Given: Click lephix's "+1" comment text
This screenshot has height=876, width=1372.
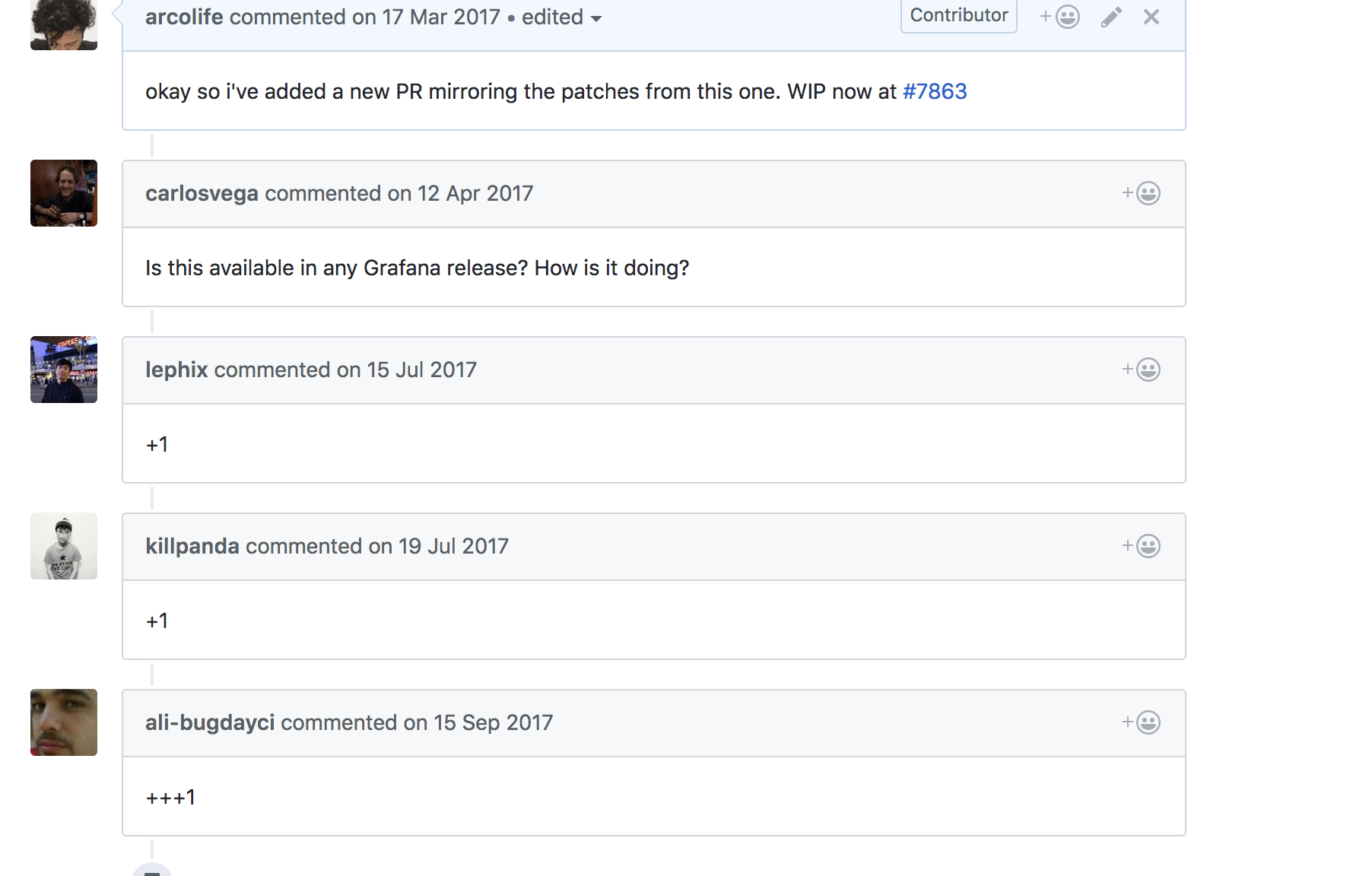Looking at the screenshot, I should 157,444.
